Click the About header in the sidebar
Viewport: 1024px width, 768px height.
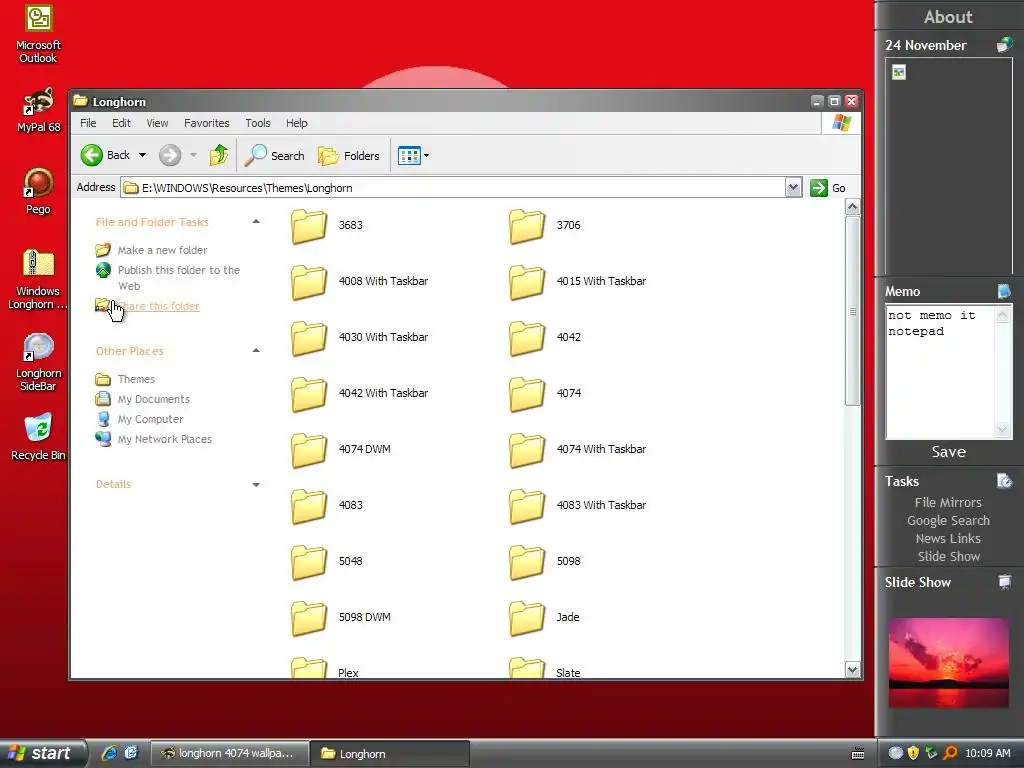(x=948, y=17)
